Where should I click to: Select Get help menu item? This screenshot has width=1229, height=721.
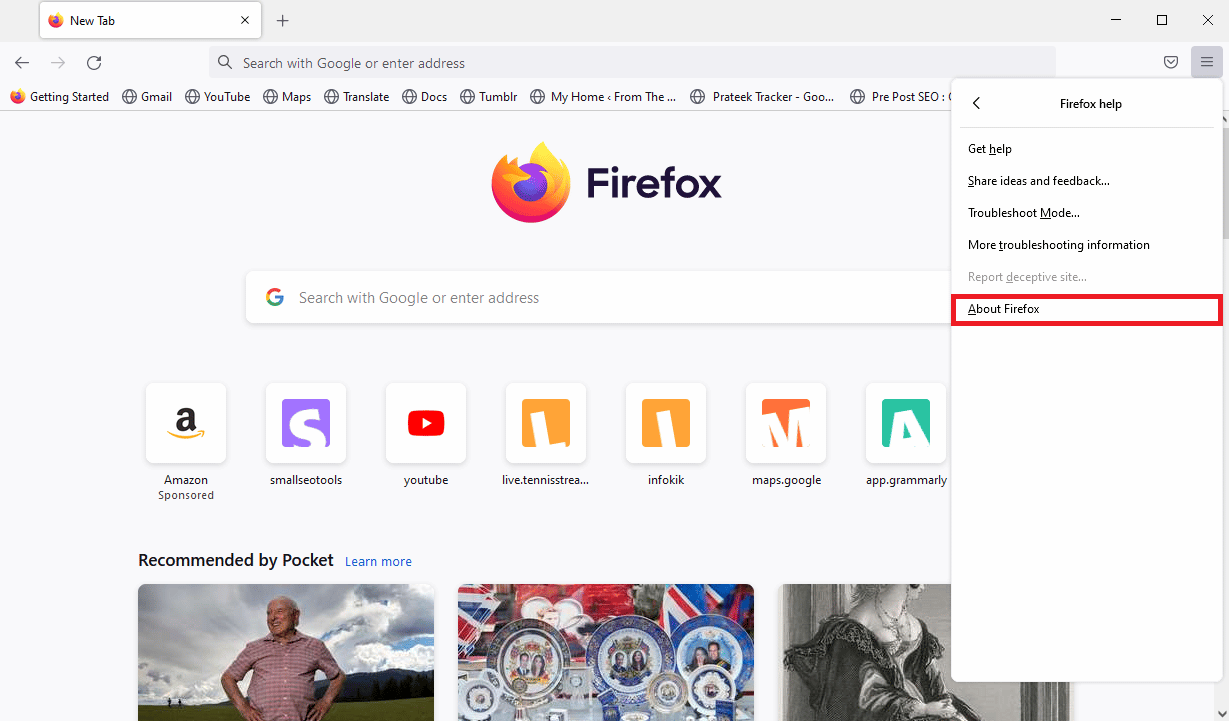[1087, 149]
